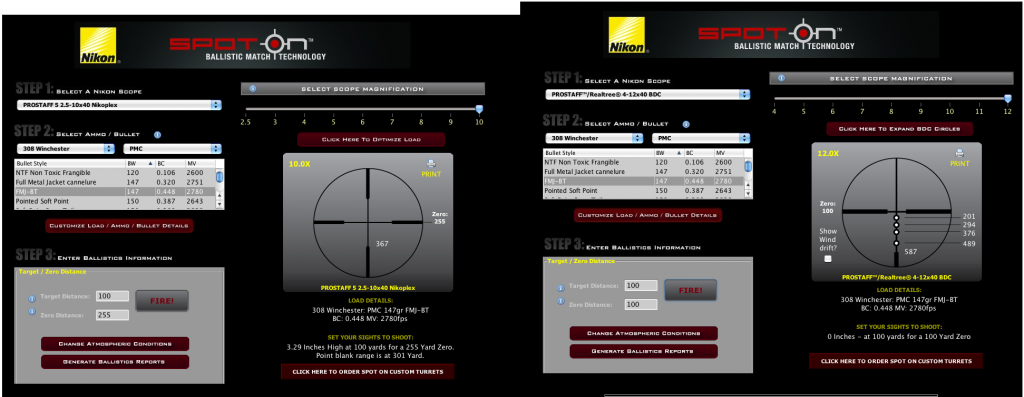Click the Bullet Style column header, left table
The image size is (1024, 397).
70,163
